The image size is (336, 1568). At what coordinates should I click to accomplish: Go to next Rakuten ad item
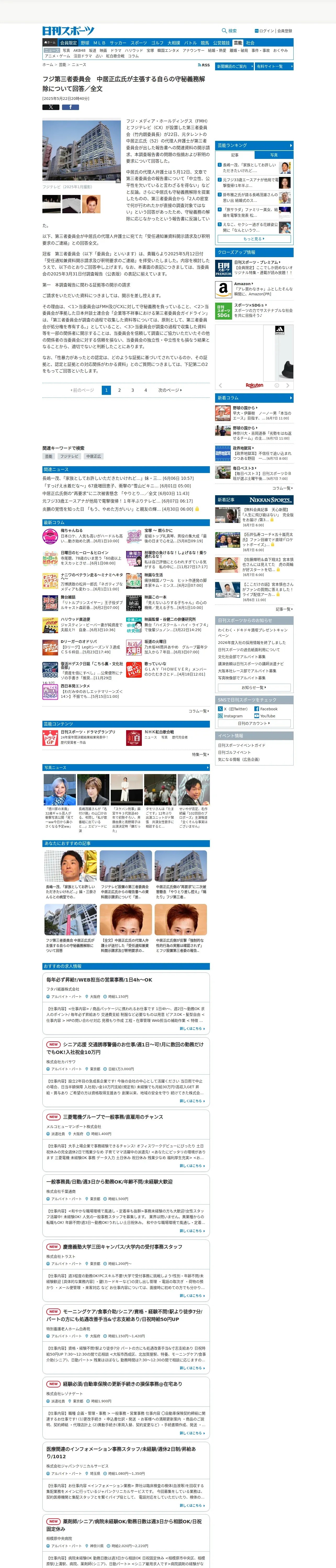[x=287, y=385]
